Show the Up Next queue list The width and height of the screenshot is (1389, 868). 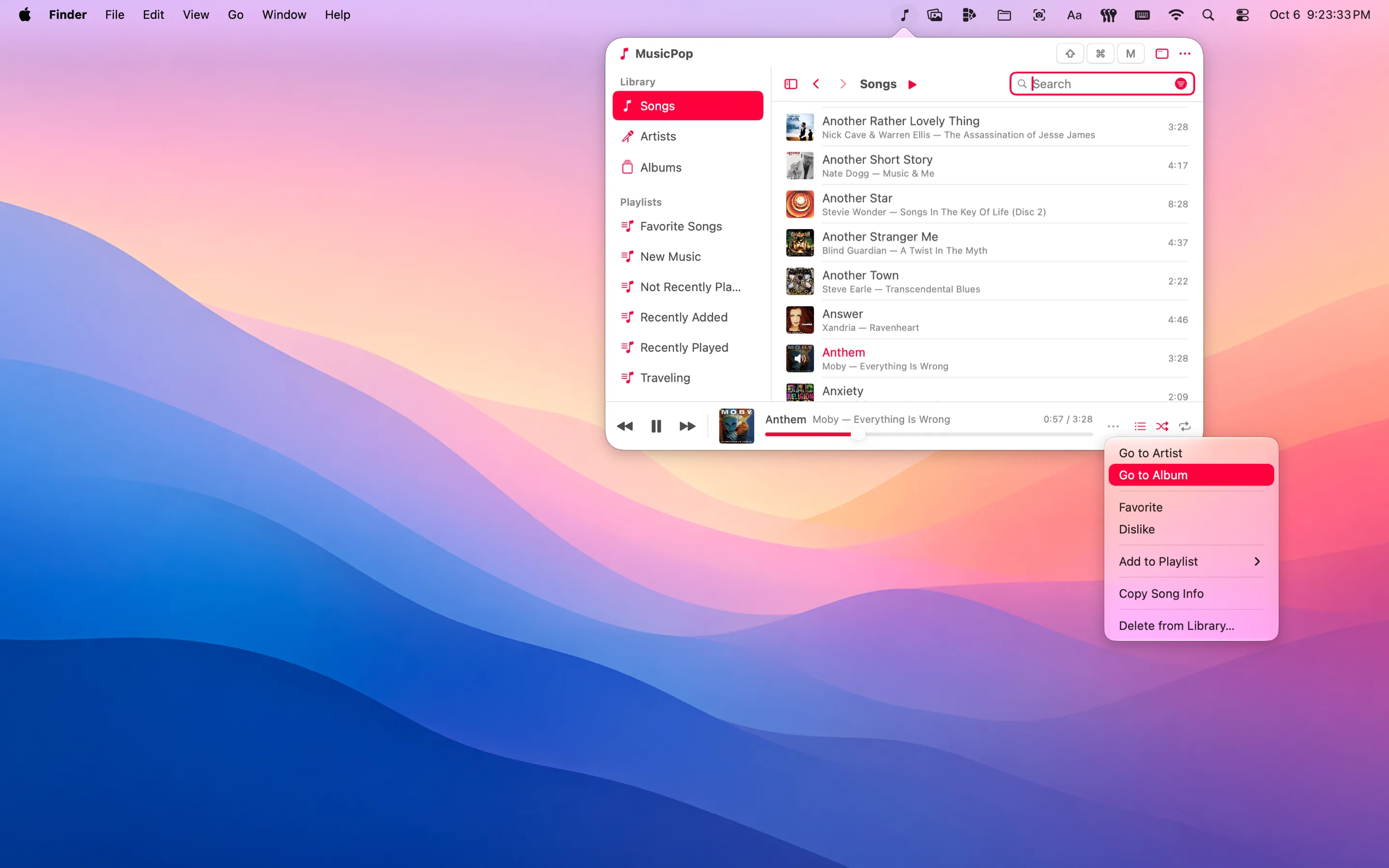coord(1140,426)
